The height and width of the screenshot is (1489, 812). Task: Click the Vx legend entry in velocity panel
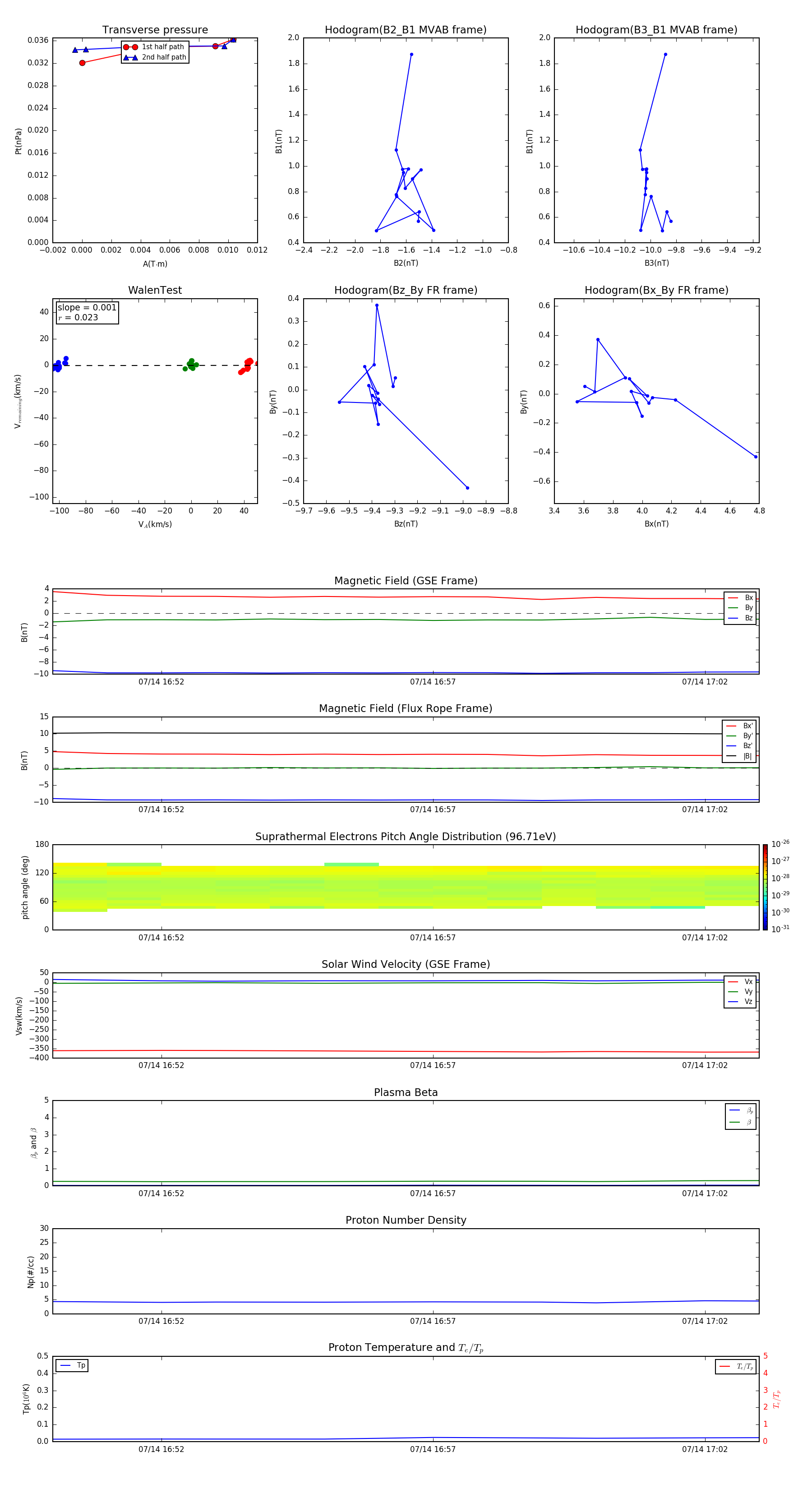(740, 981)
